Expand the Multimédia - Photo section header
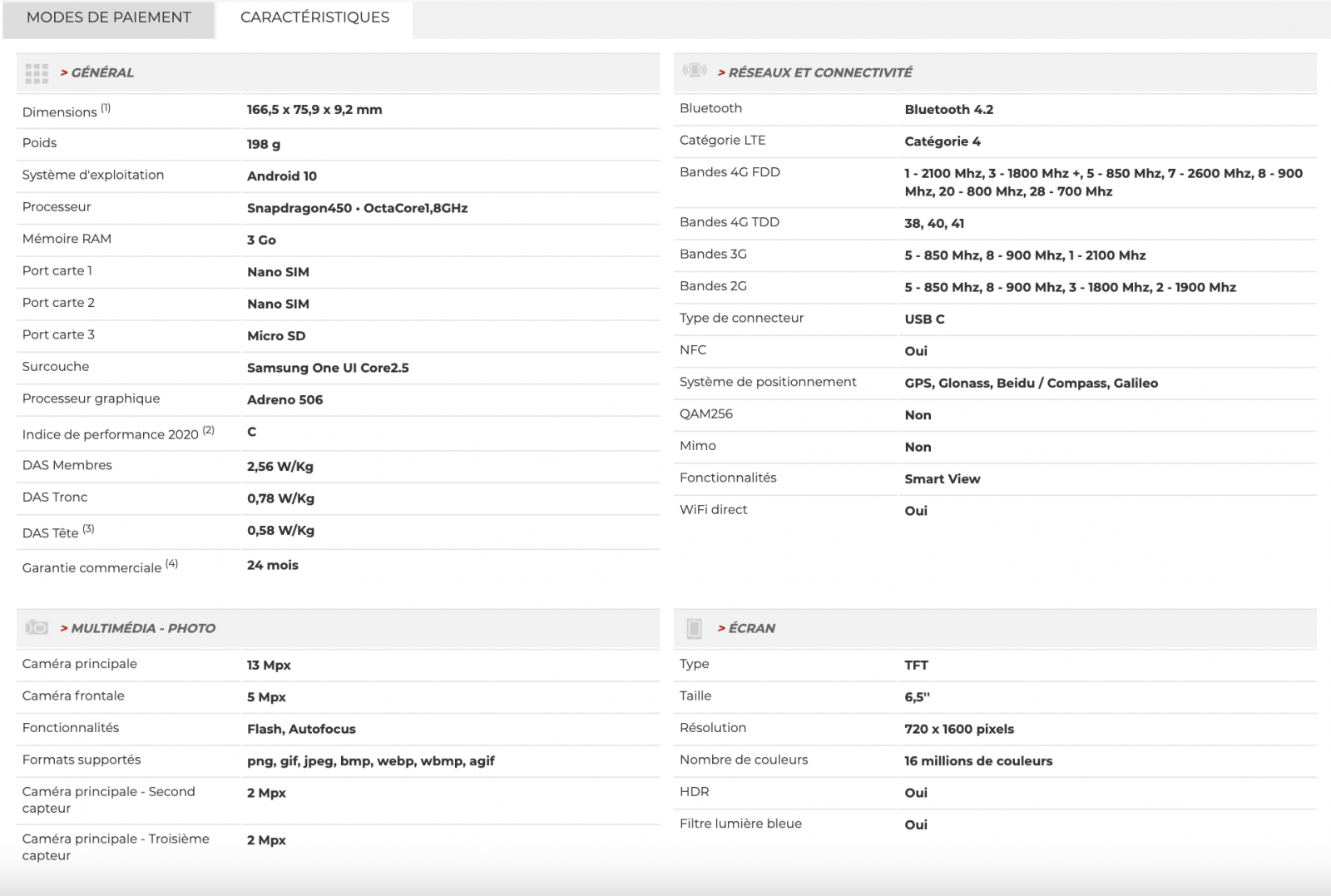Viewport: 1331px width, 896px height. [x=143, y=629]
